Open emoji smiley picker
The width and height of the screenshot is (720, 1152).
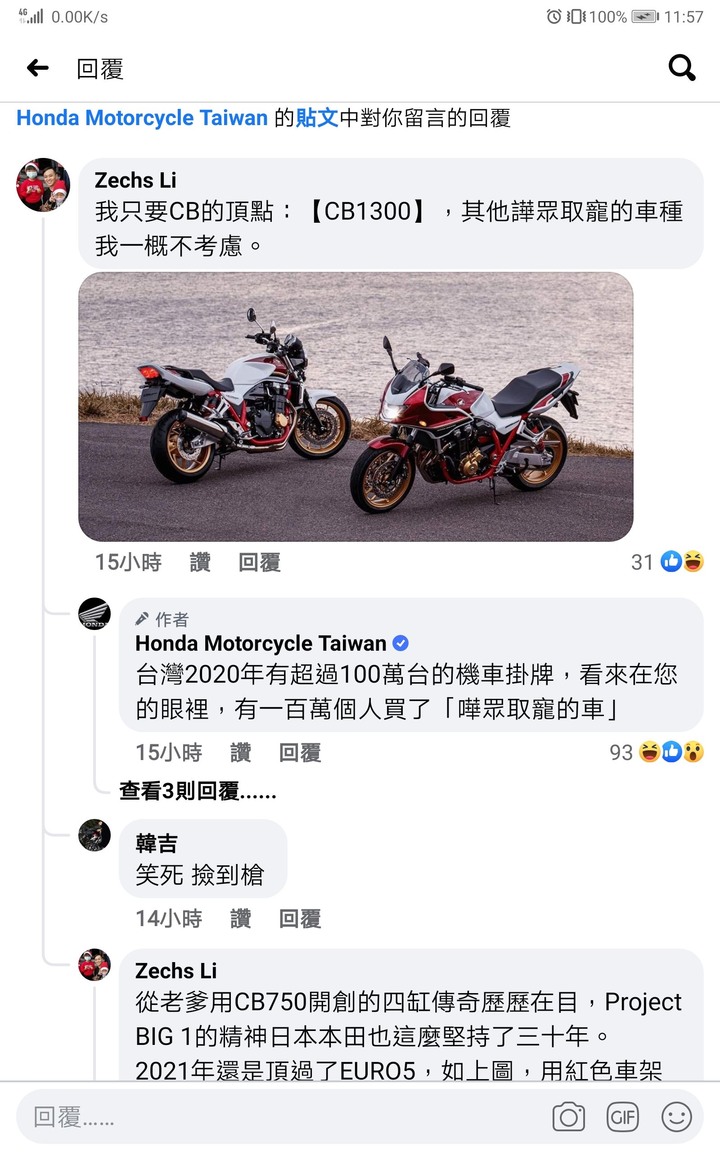(x=677, y=1117)
